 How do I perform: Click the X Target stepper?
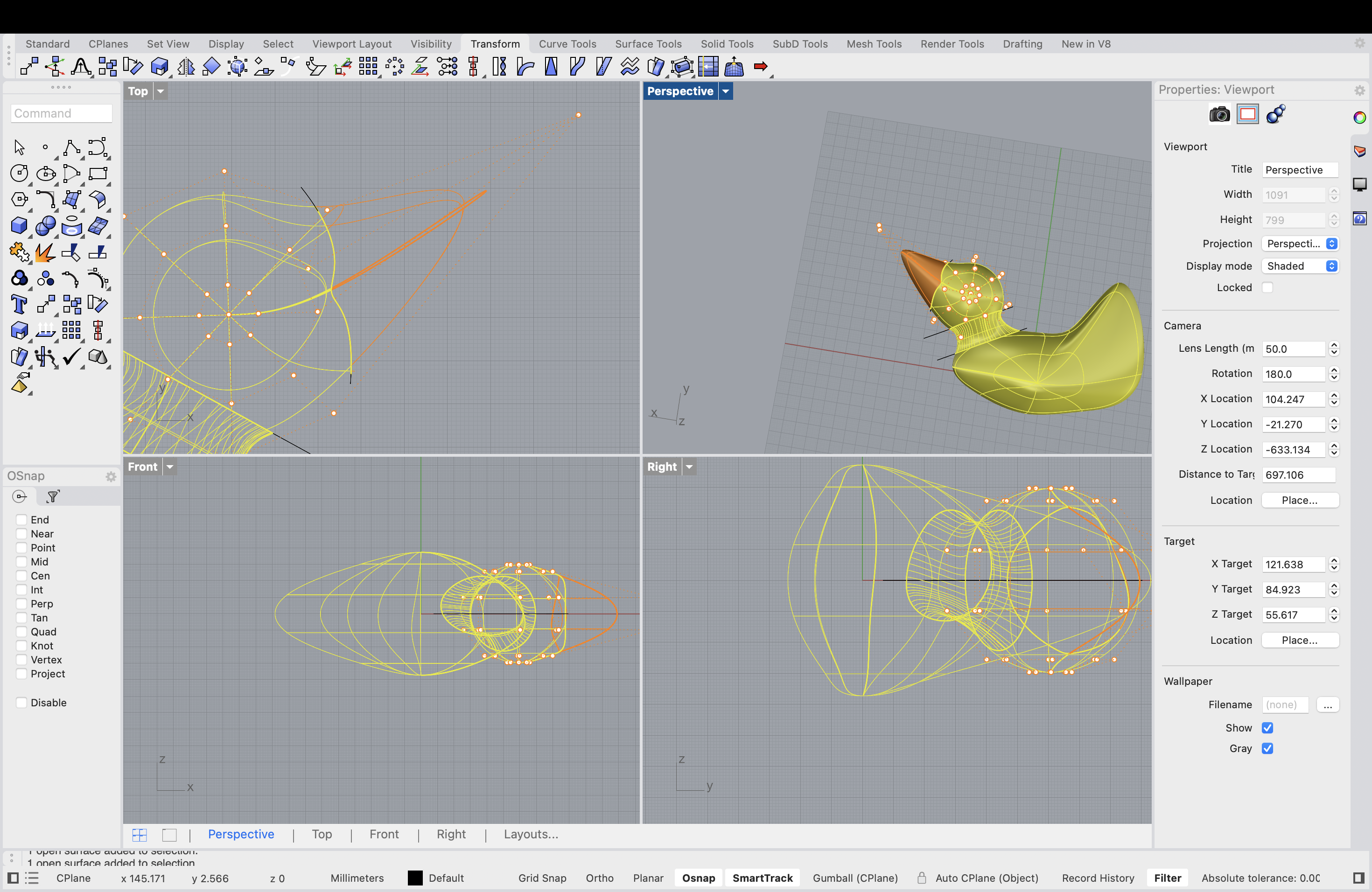point(1334,564)
